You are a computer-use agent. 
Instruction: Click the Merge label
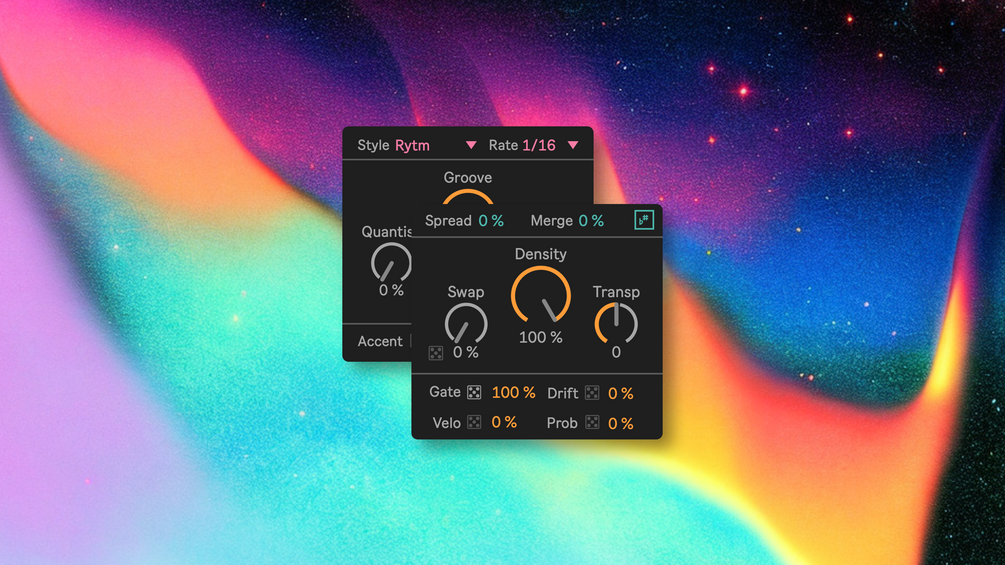(x=552, y=221)
